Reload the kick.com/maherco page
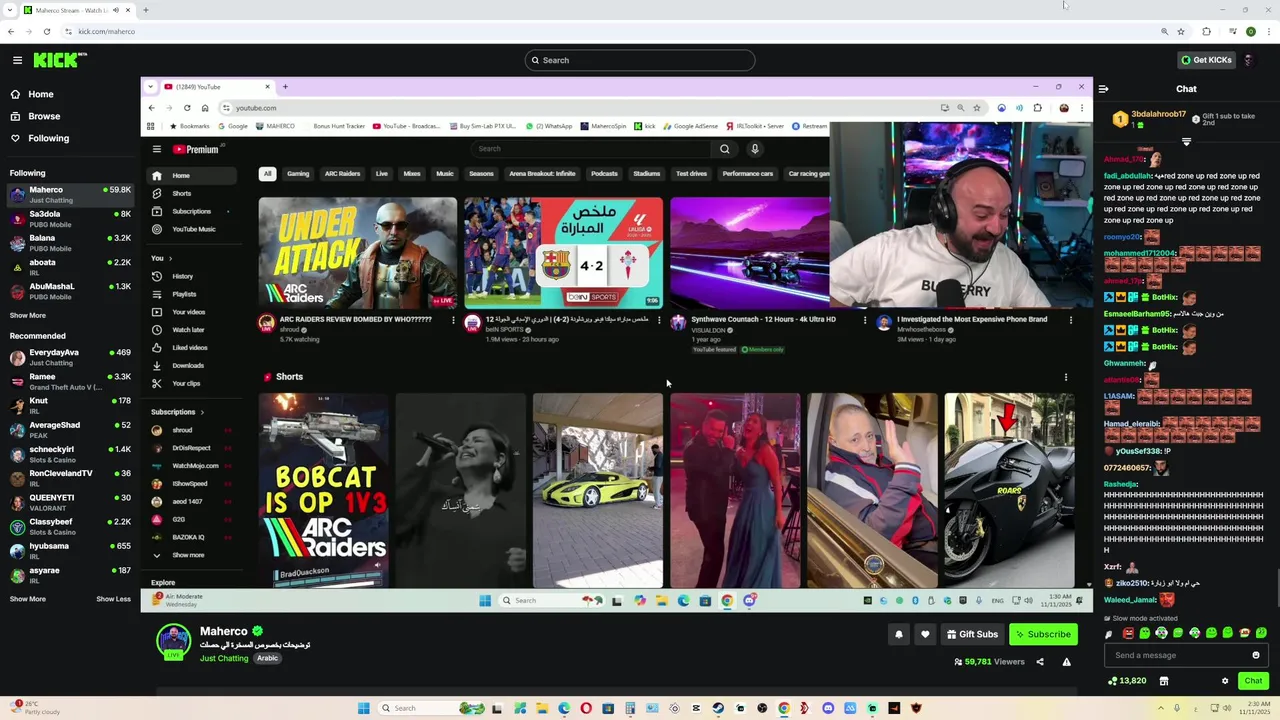The image size is (1280, 720). pyautogui.click(x=46, y=31)
